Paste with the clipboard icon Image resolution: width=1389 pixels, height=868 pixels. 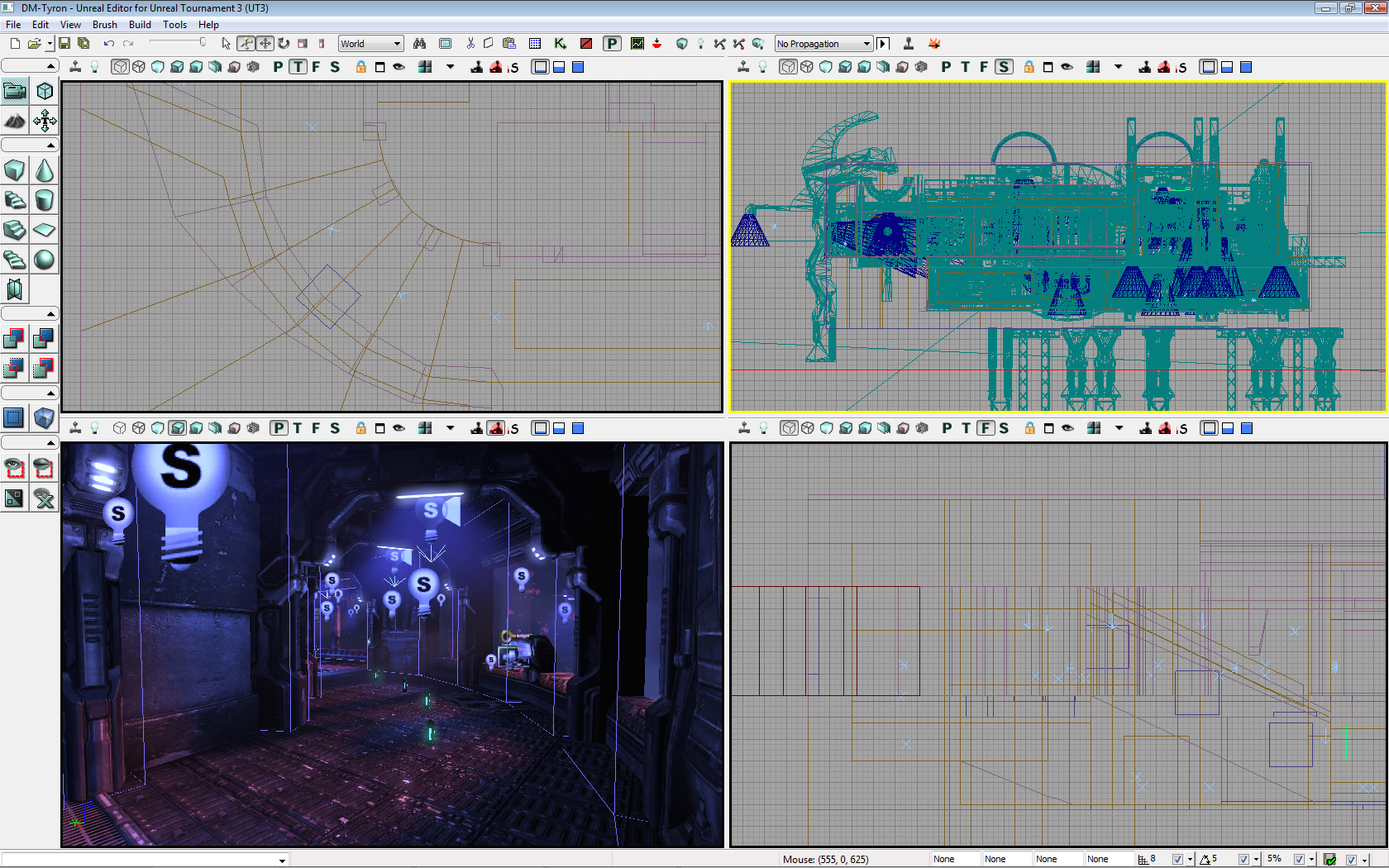point(509,44)
